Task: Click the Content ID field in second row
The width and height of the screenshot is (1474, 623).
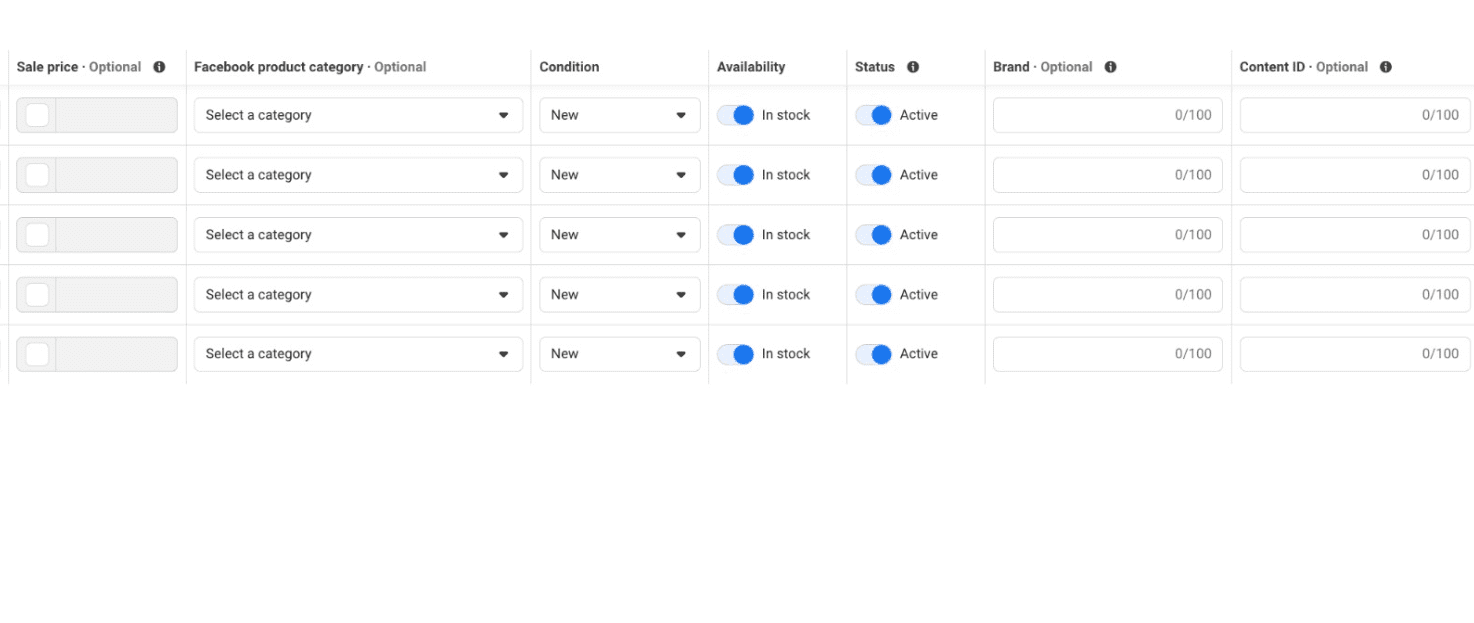Action: coord(1355,175)
